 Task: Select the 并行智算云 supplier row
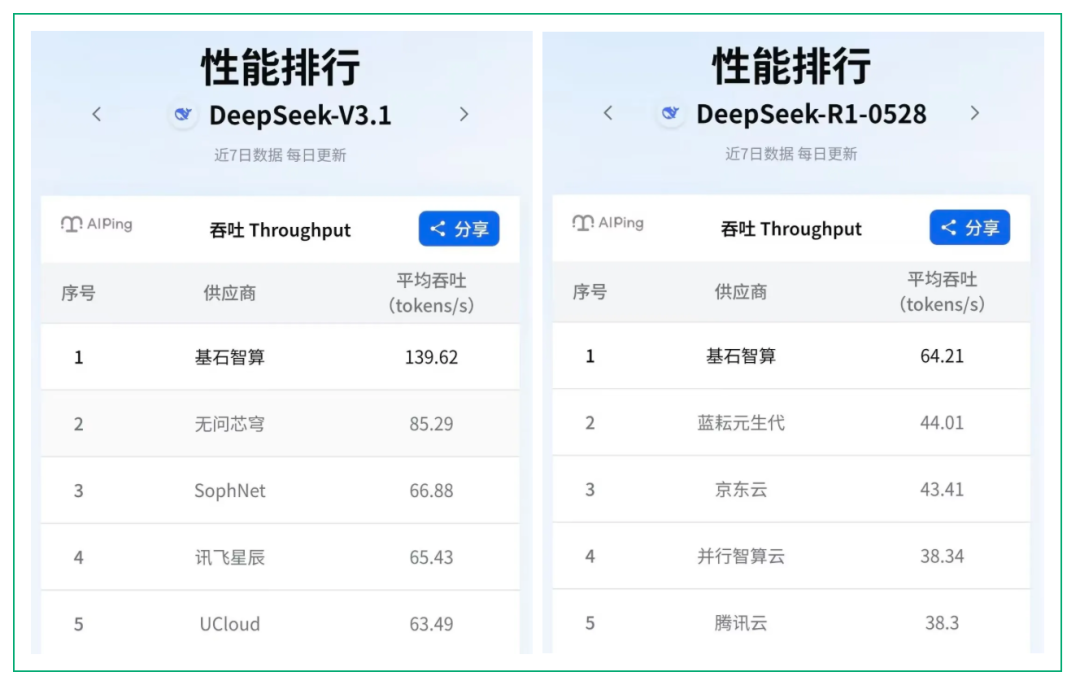pyautogui.click(x=791, y=556)
